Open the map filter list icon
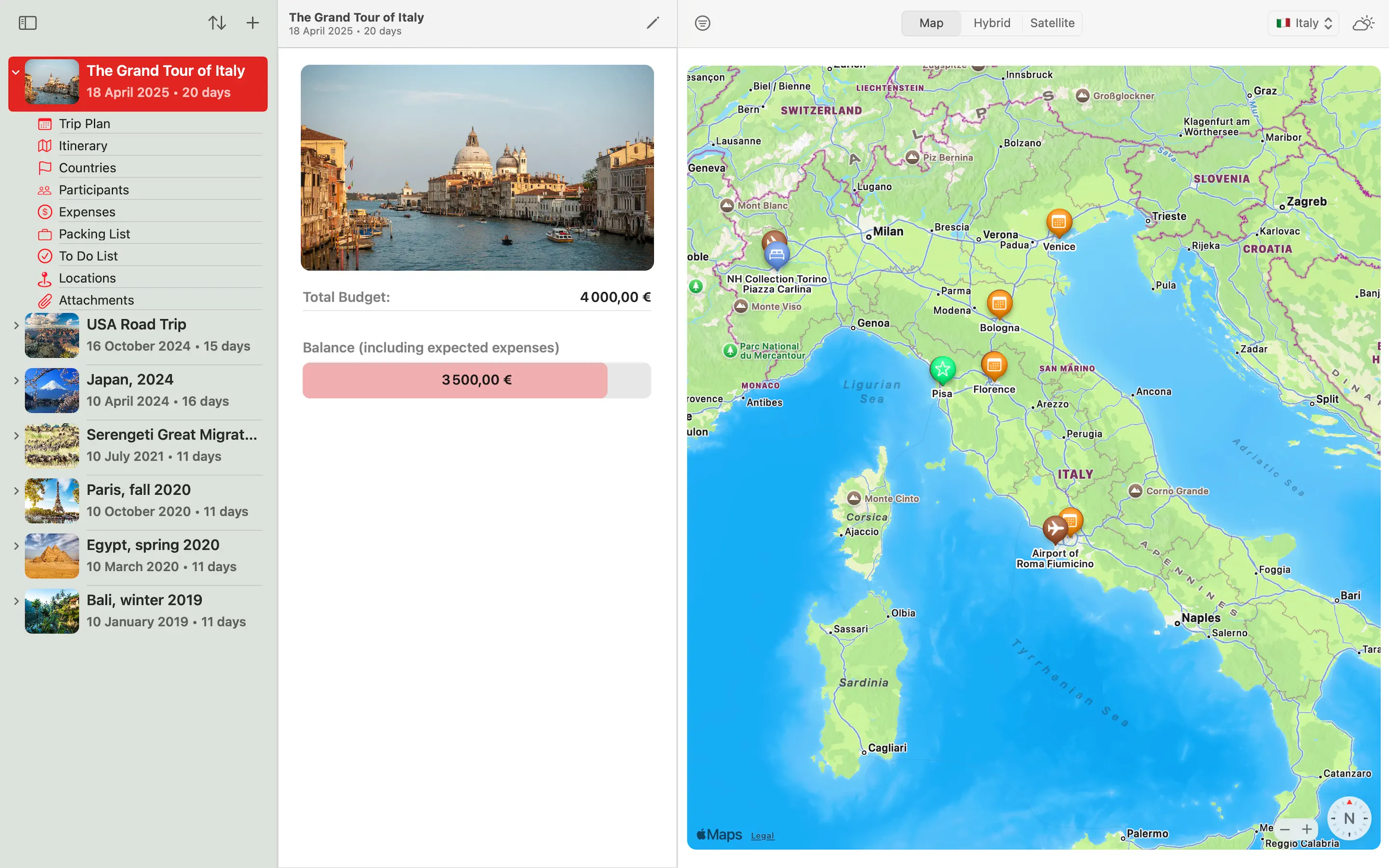The image size is (1389, 868). click(x=703, y=23)
